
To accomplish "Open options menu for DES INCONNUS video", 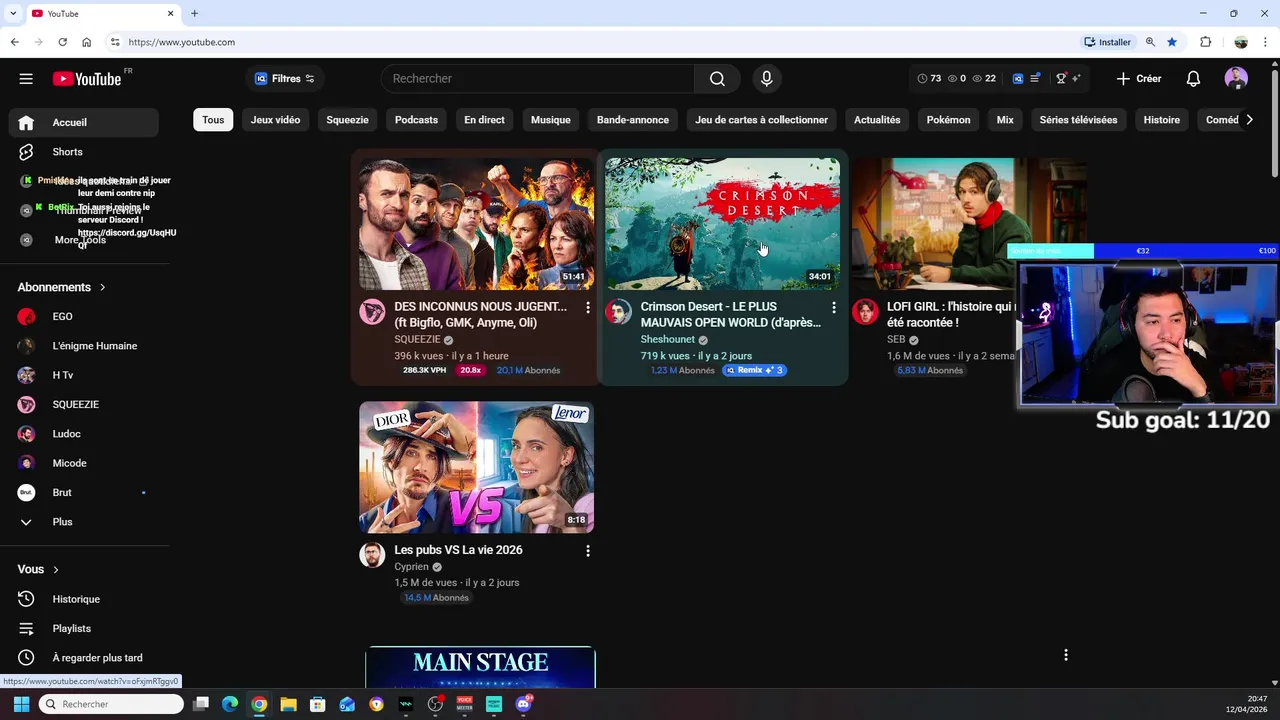I will pyautogui.click(x=588, y=308).
